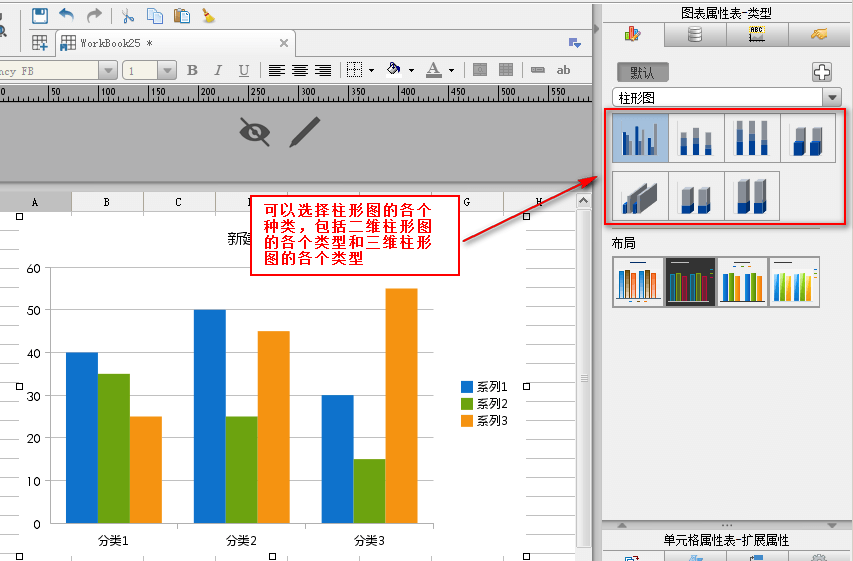853x561 pixels.
Task: Choose the layout with the top legend
Action: [743, 282]
